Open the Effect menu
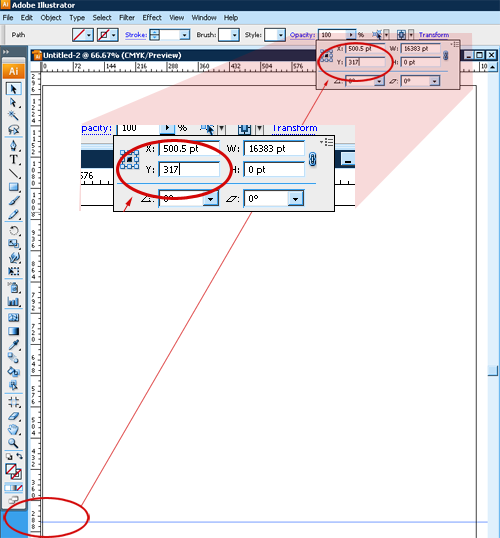 (x=152, y=18)
